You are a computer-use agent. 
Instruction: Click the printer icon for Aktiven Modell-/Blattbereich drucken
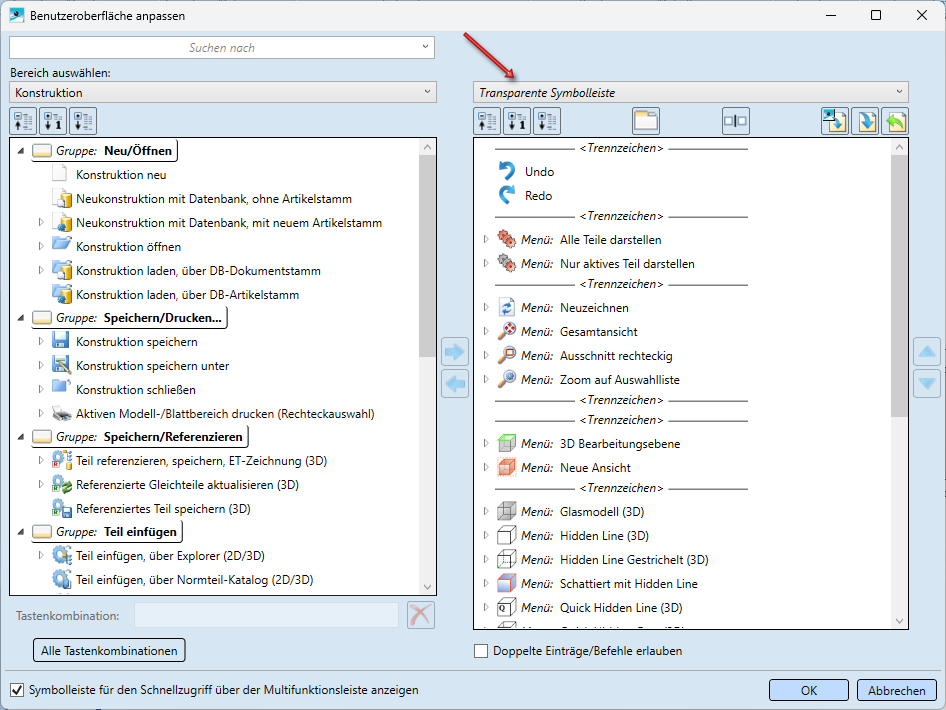pyautogui.click(x=61, y=413)
